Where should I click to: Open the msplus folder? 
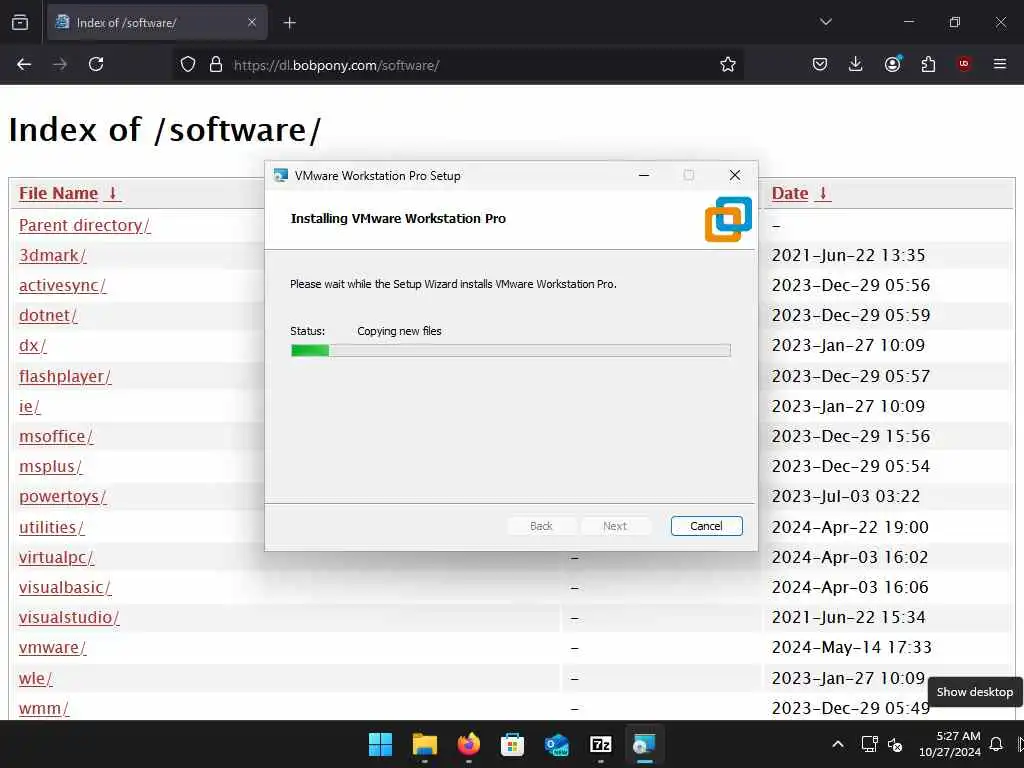coord(50,466)
